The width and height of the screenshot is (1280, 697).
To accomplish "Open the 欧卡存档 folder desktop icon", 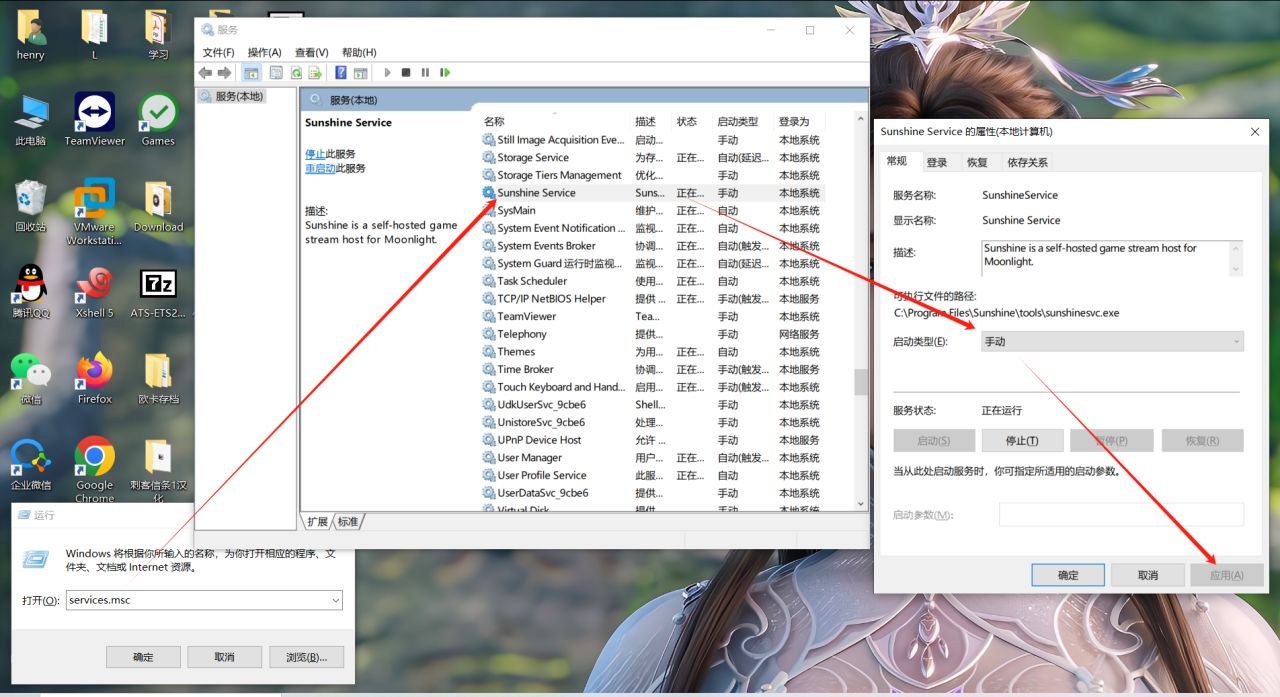I will click(158, 379).
